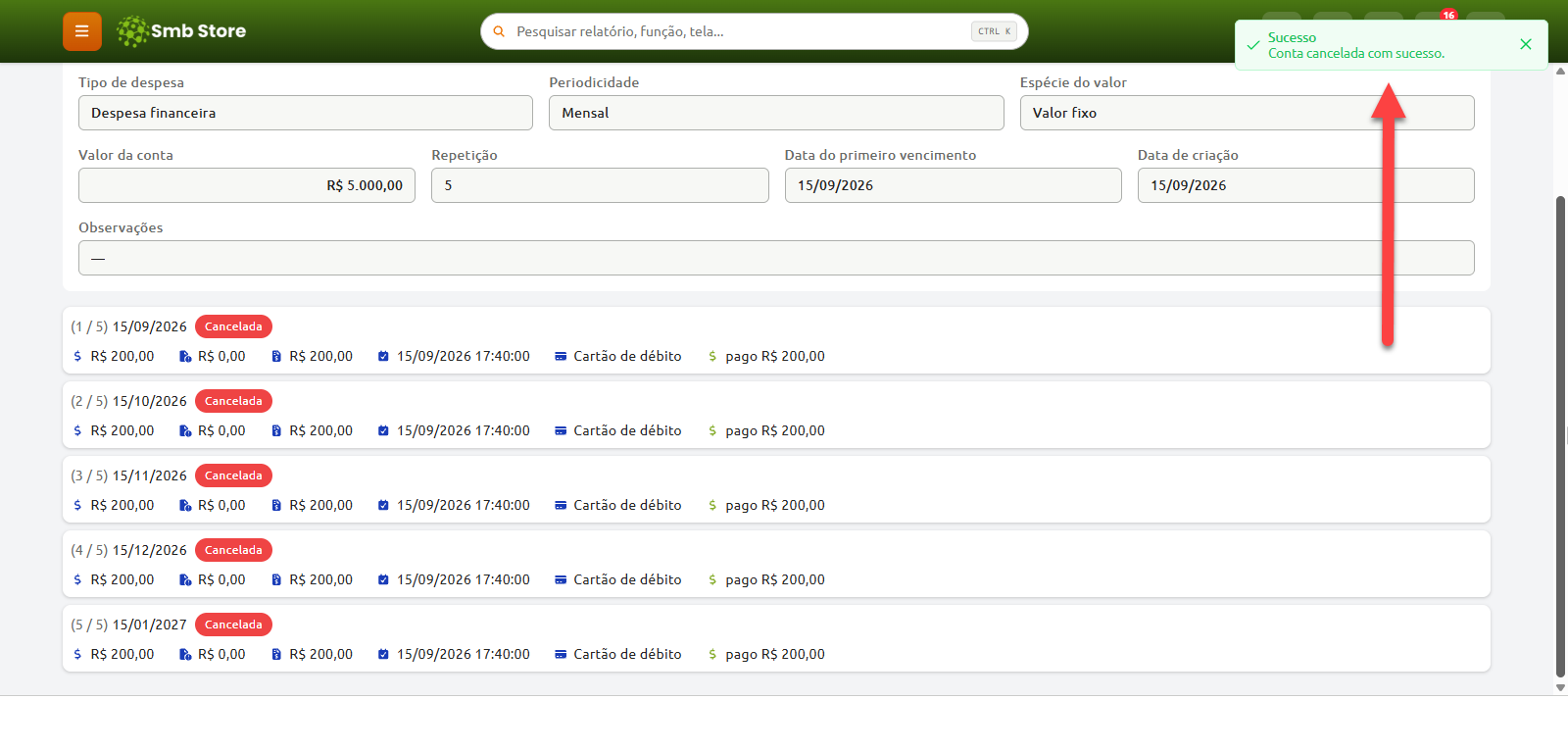Click the "(3 / 5)" installment counter
The height and width of the screenshot is (750, 1568).
click(x=89, y=475)
